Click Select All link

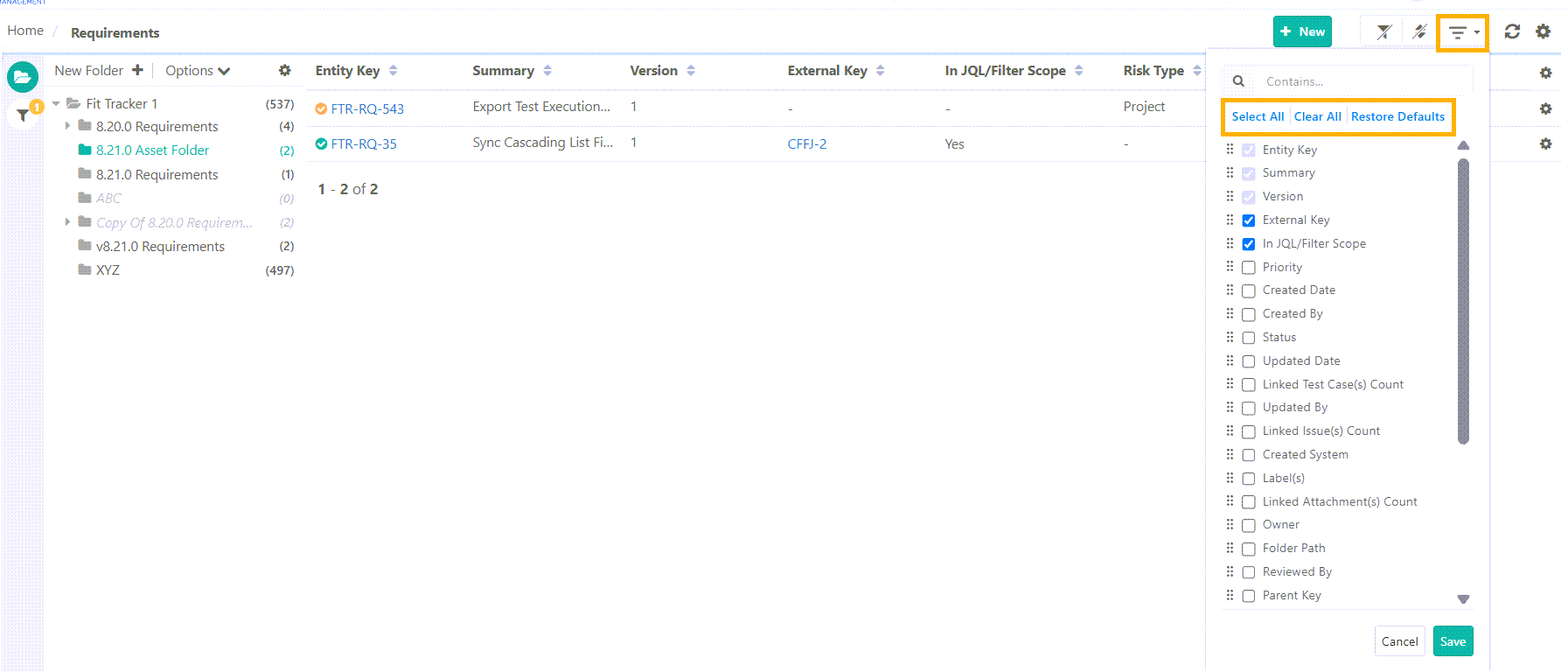pos(1258,116)
